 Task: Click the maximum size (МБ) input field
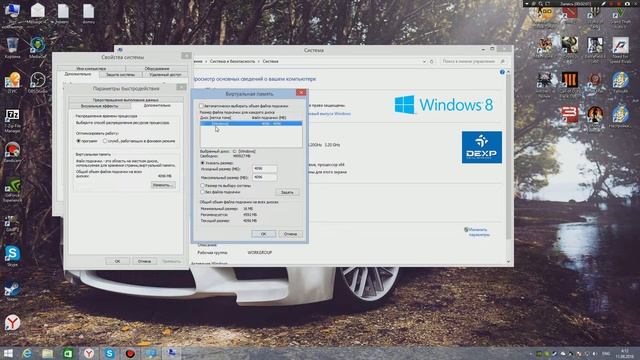[x=264, y=177]
